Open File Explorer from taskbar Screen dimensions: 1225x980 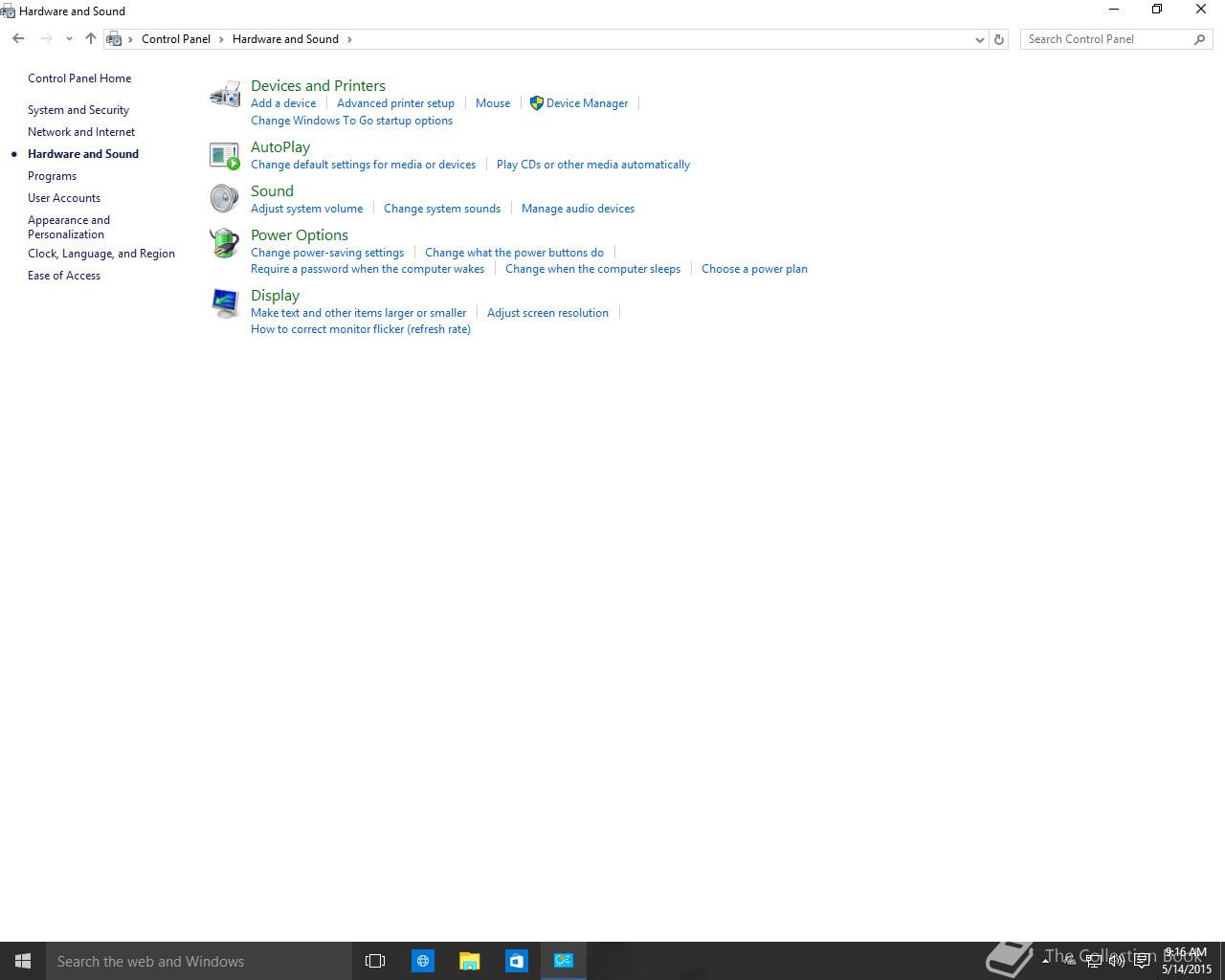pyautogui.click(x=469, y=961)
